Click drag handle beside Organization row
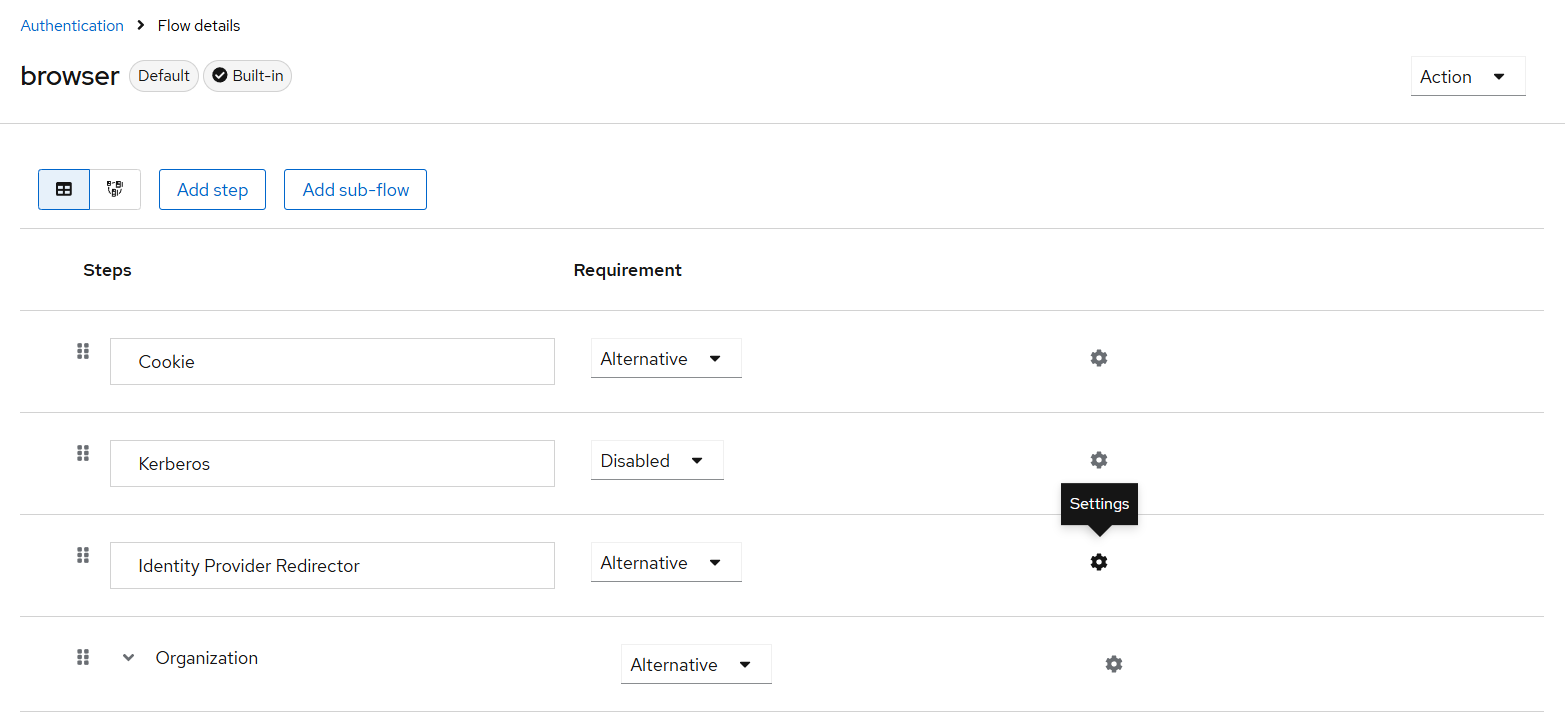This screenshot has height=725, width=1565. [x=83, y=657]
